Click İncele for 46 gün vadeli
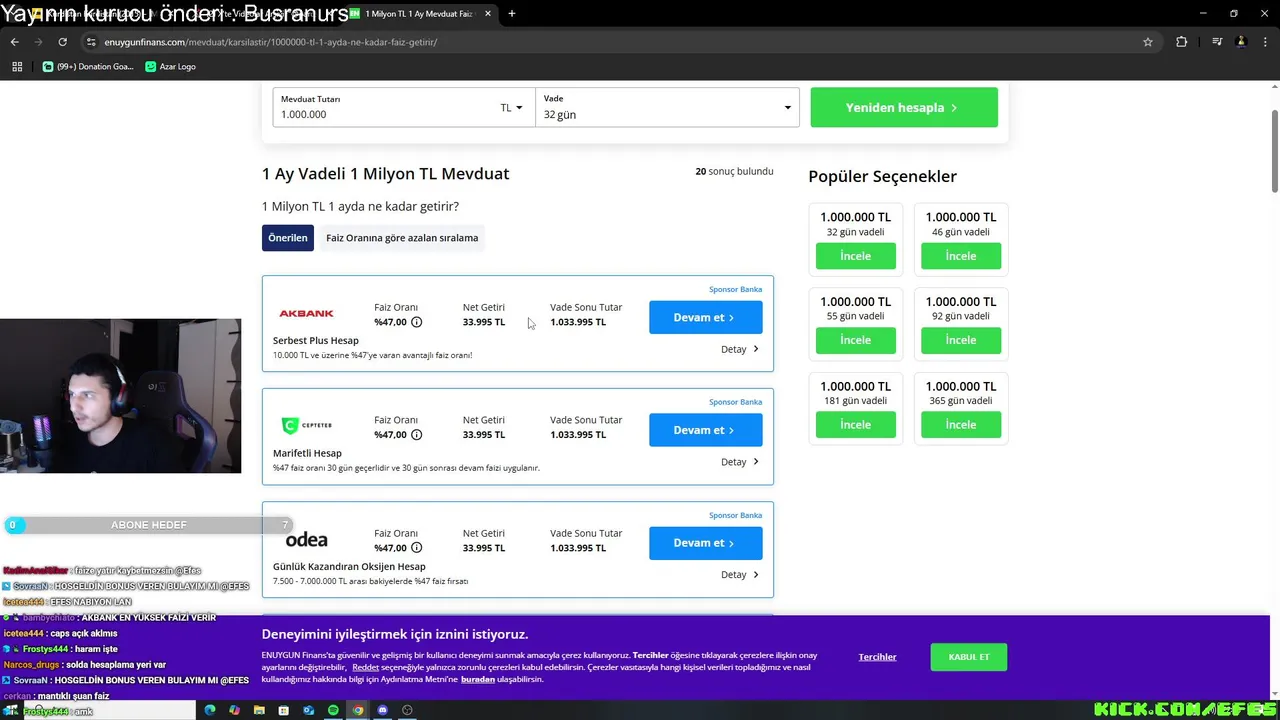This screenshot has width=1280, height=720. pos(961,256)
